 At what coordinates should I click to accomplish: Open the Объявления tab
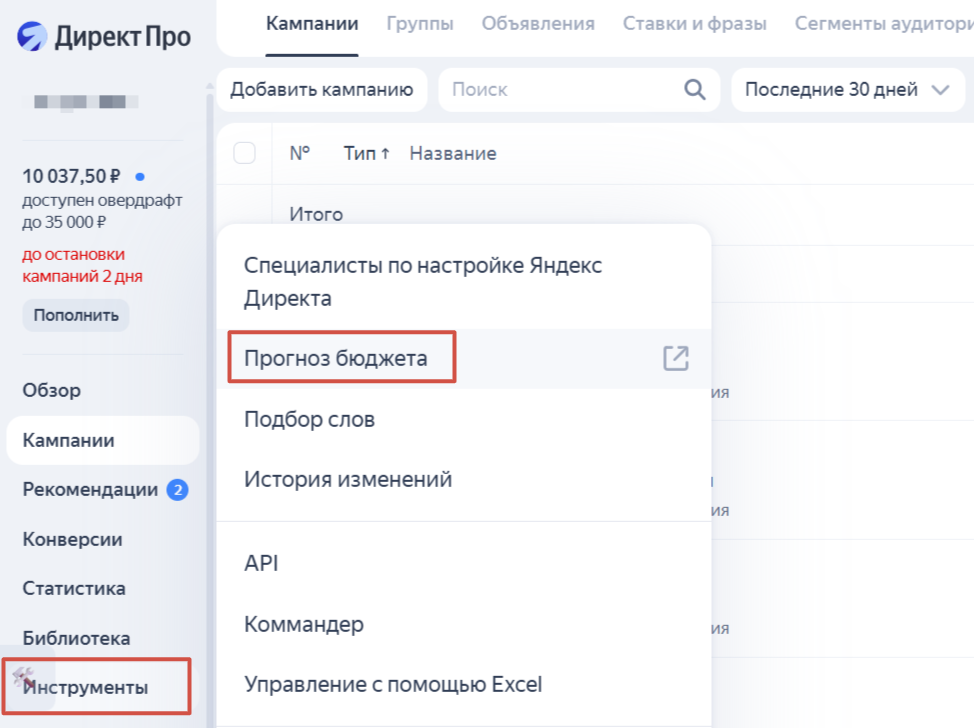click(537, 23)
